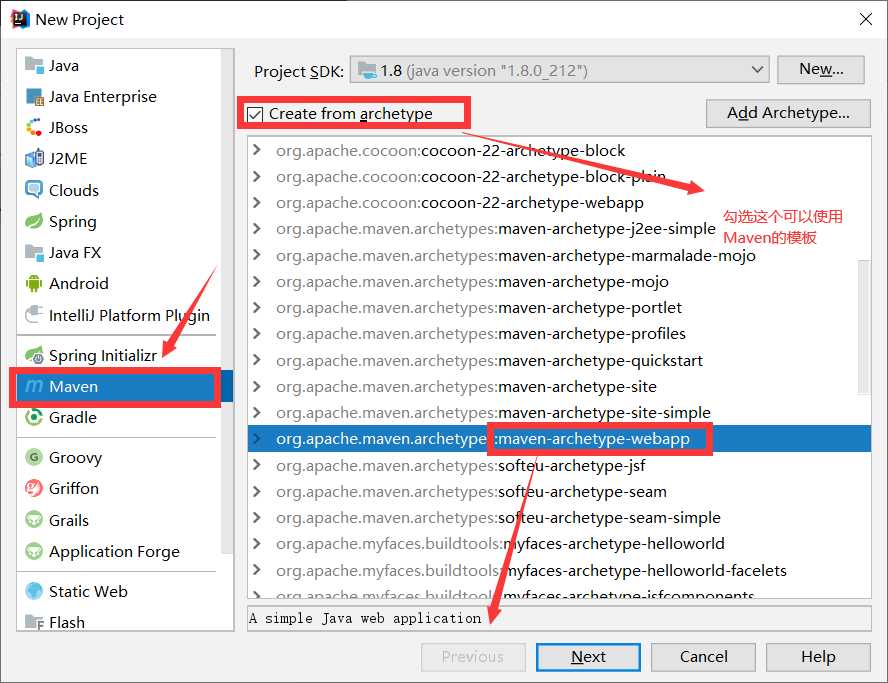Viewport: 888px width, 683px height.
Task: Select Gradle project type
Action: coord(119,417)
